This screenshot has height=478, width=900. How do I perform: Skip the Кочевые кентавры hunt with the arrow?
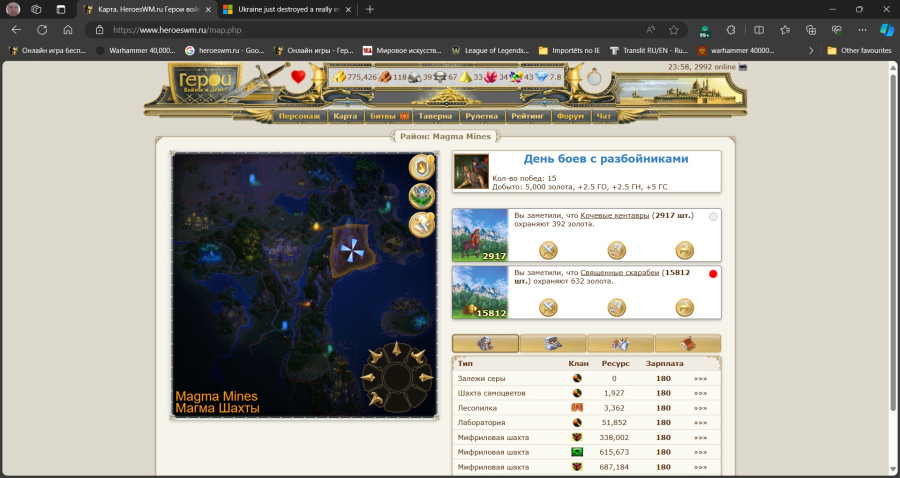[x=684, y=250]
